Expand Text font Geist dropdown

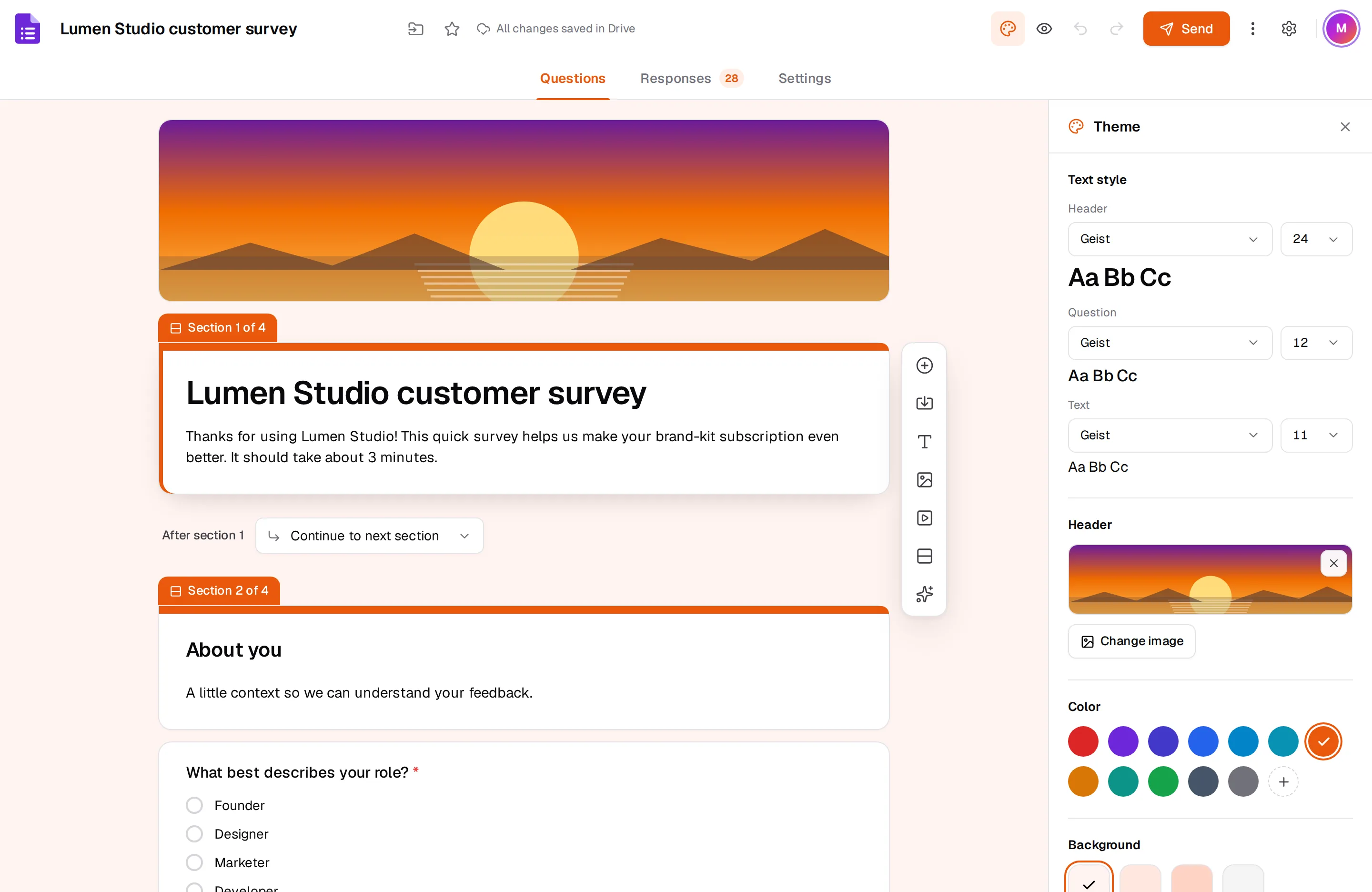(1169, 435)
